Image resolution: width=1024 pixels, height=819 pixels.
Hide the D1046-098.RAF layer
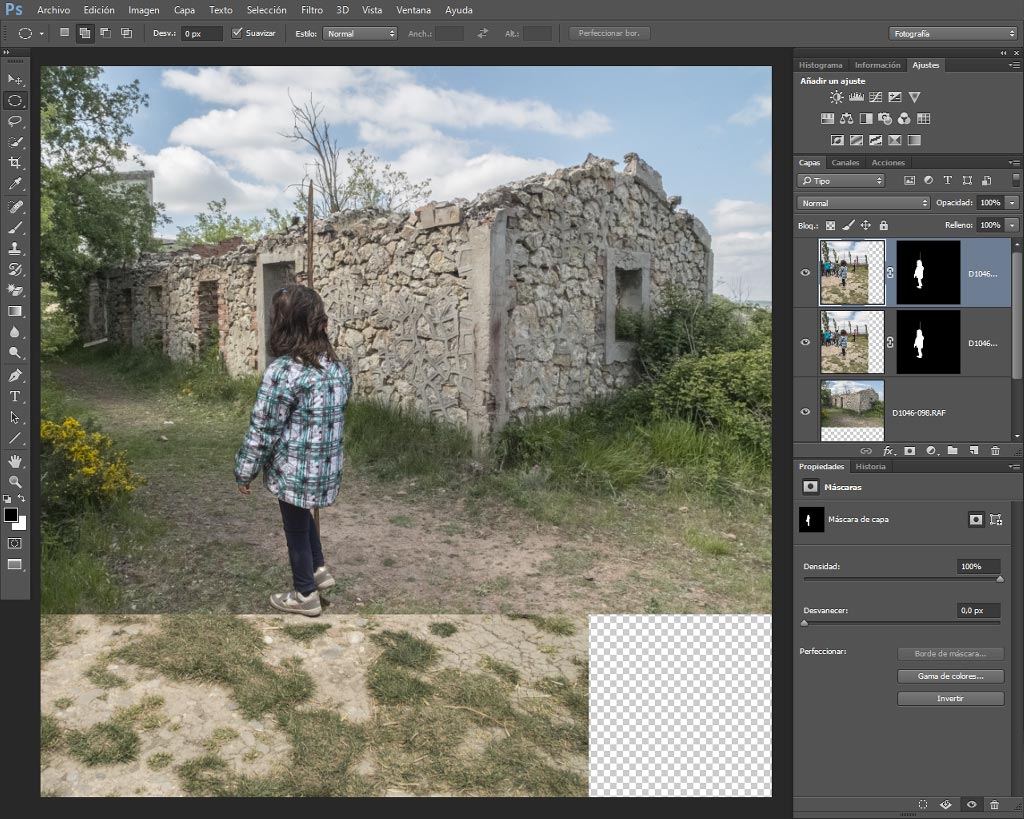pyautogui.click(x=805, y=411)
